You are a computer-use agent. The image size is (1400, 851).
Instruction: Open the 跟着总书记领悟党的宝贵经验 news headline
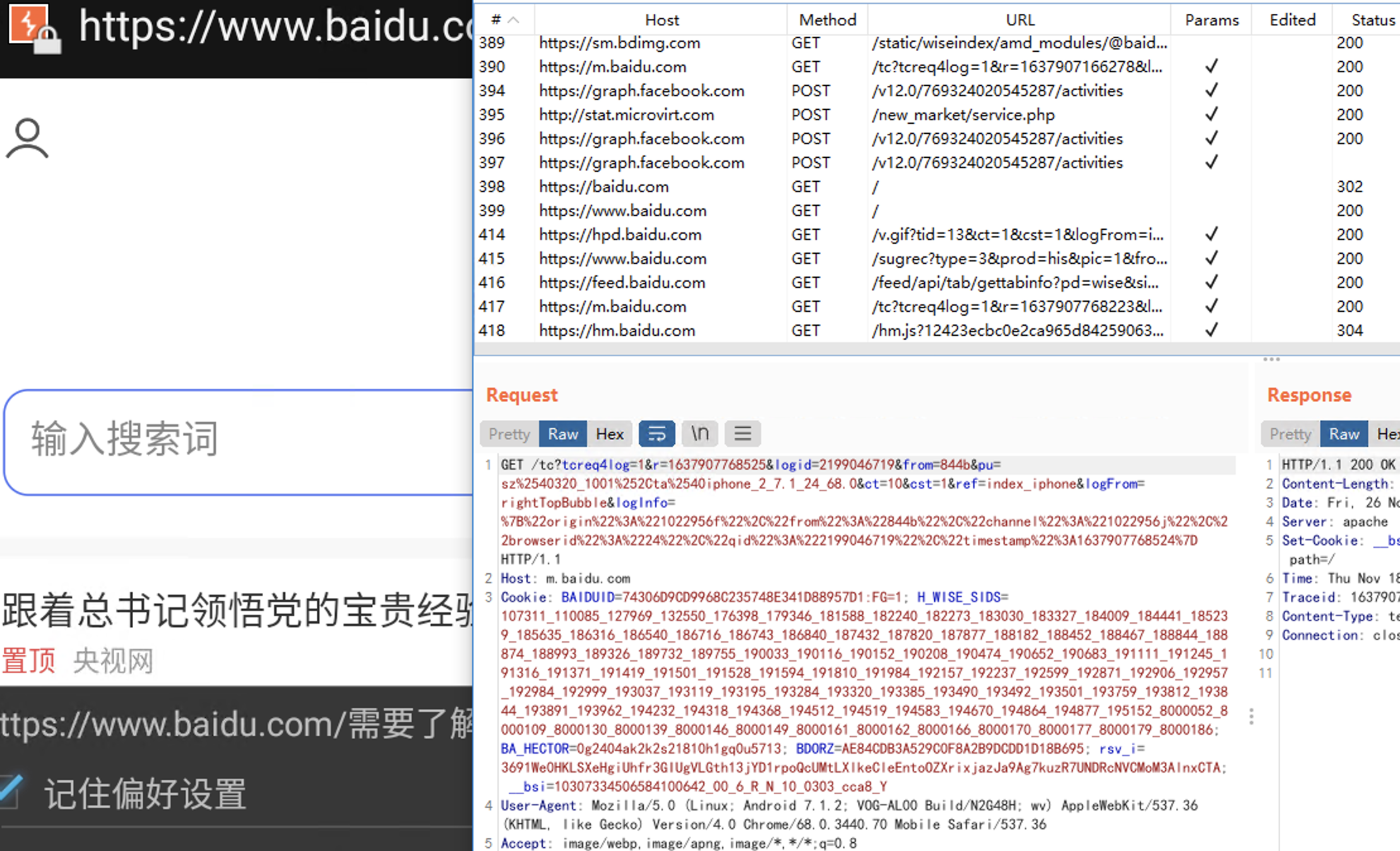[x=237, y=610]
